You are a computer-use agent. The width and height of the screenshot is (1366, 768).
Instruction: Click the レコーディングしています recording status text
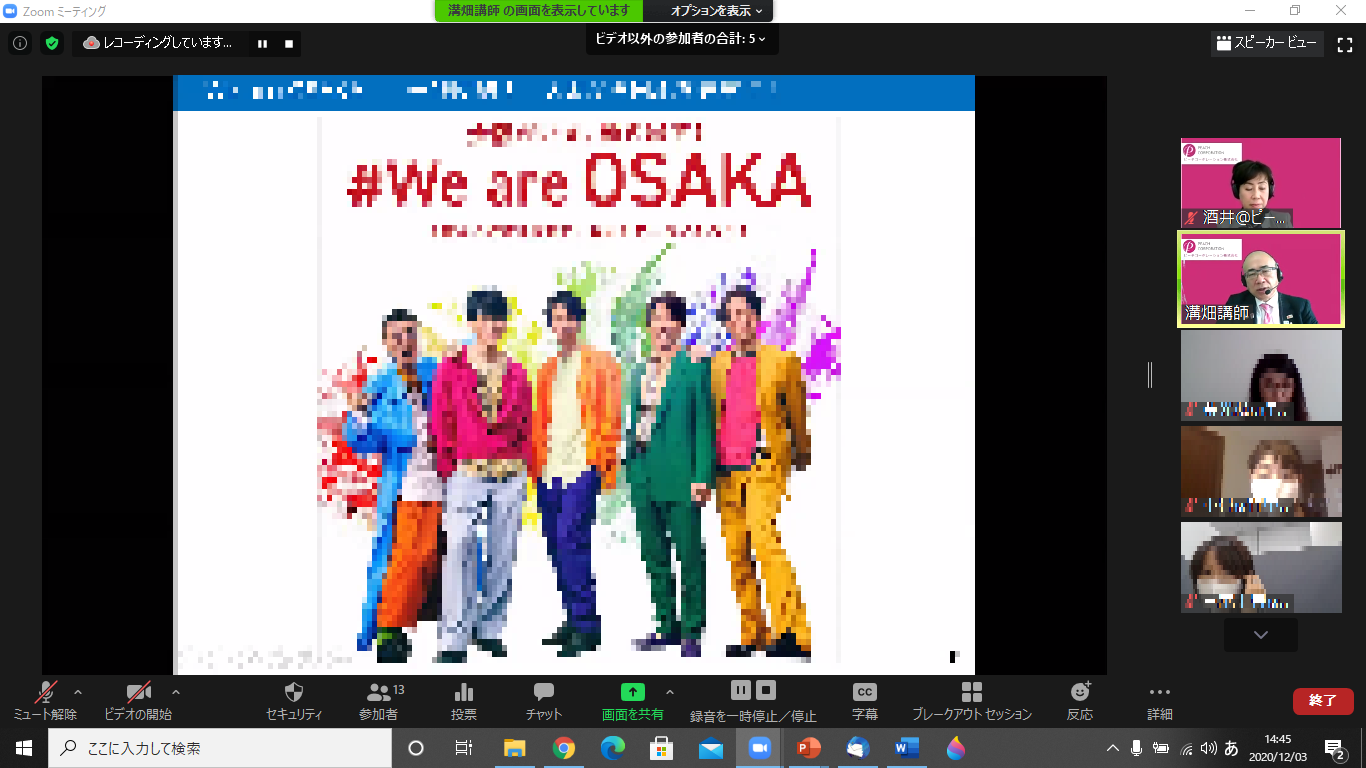tap(167, 43)
